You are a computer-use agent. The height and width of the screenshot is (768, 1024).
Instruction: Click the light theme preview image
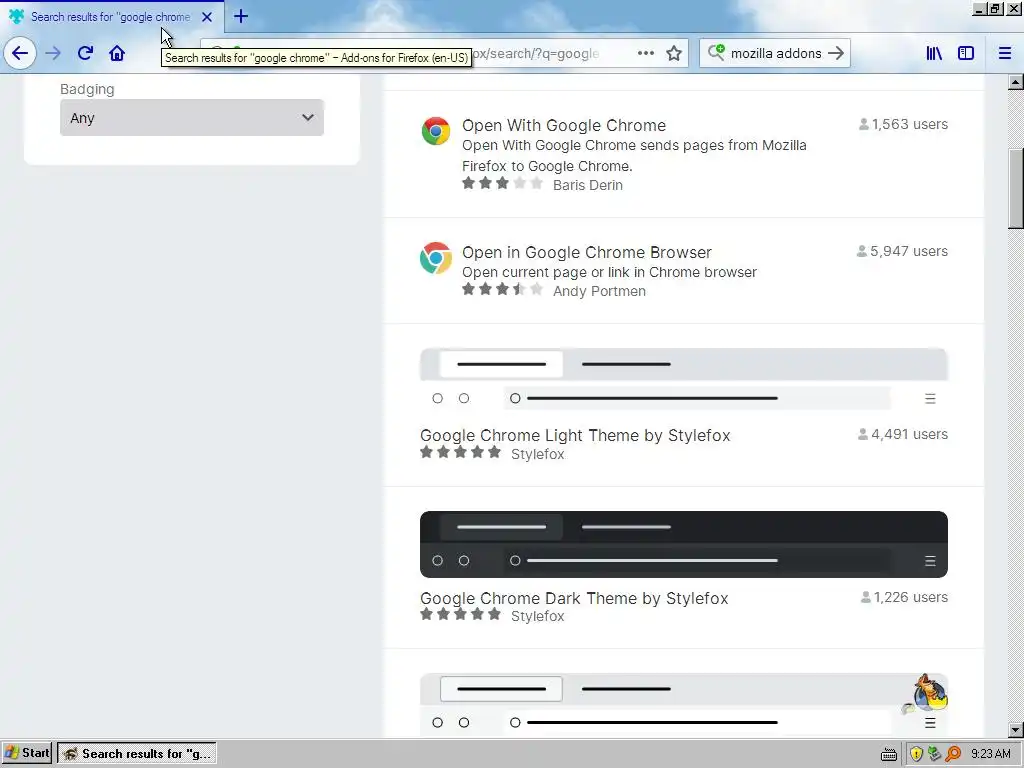(684, 379)
